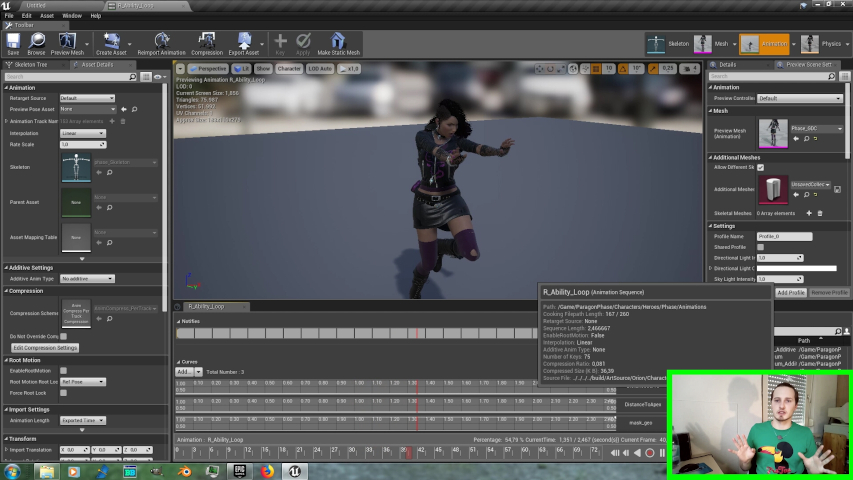This screenshot has width=853, height=480.
Task: Open the Retarget Source dropdown
Action: pos(87,98)
